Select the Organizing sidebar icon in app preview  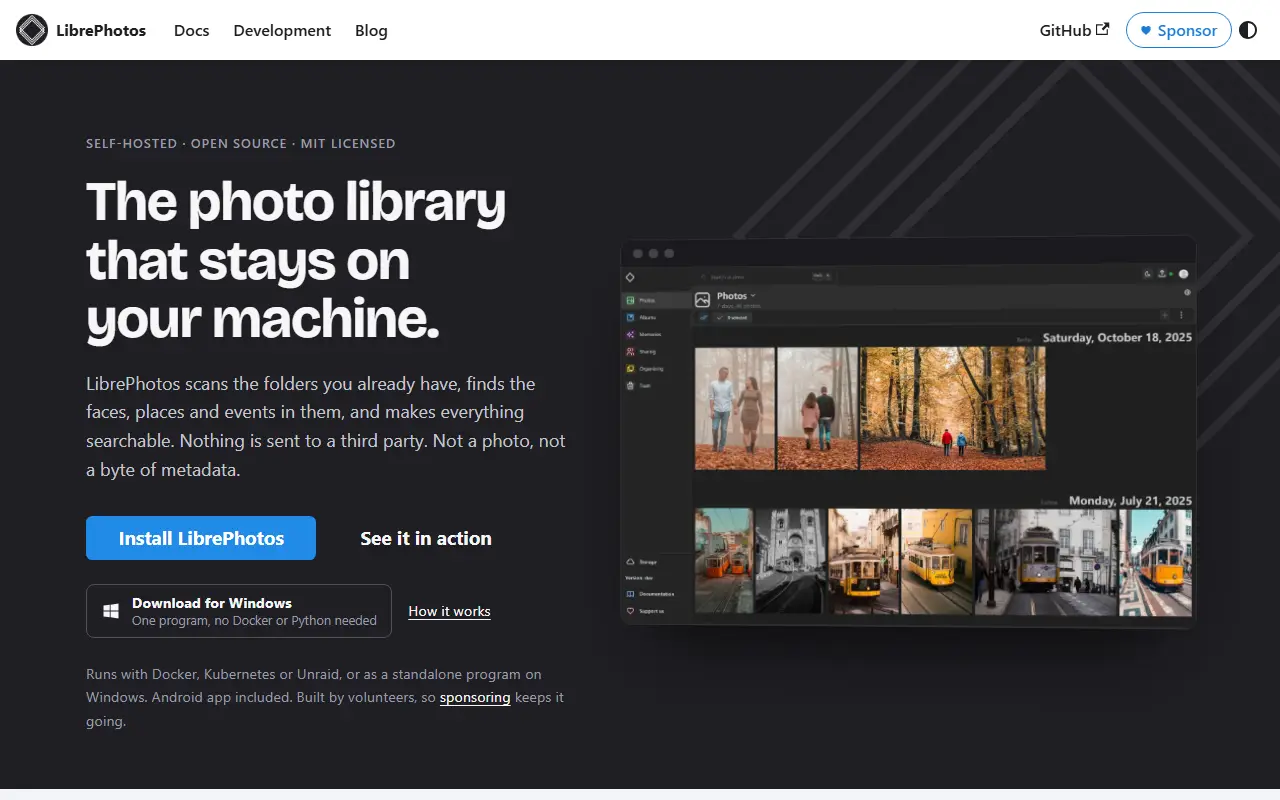point(630,368)
